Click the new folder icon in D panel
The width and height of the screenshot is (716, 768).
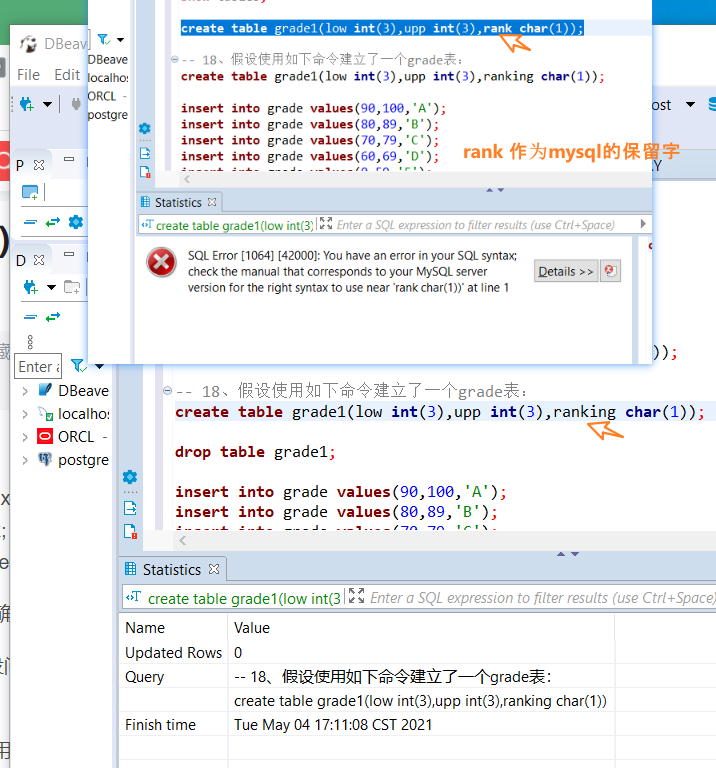pos(72,288)
